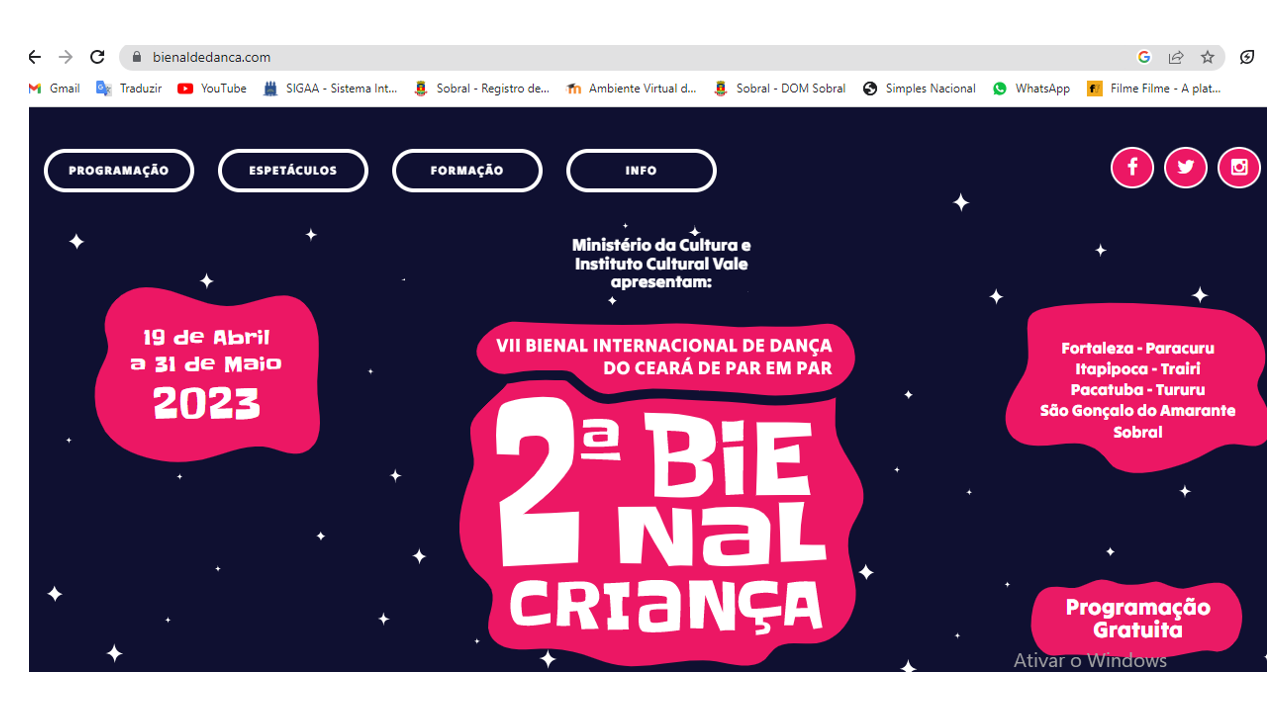The image size is (1280, 720).
Task: Open the Traduzir bookmark
Action: point(129,88)
